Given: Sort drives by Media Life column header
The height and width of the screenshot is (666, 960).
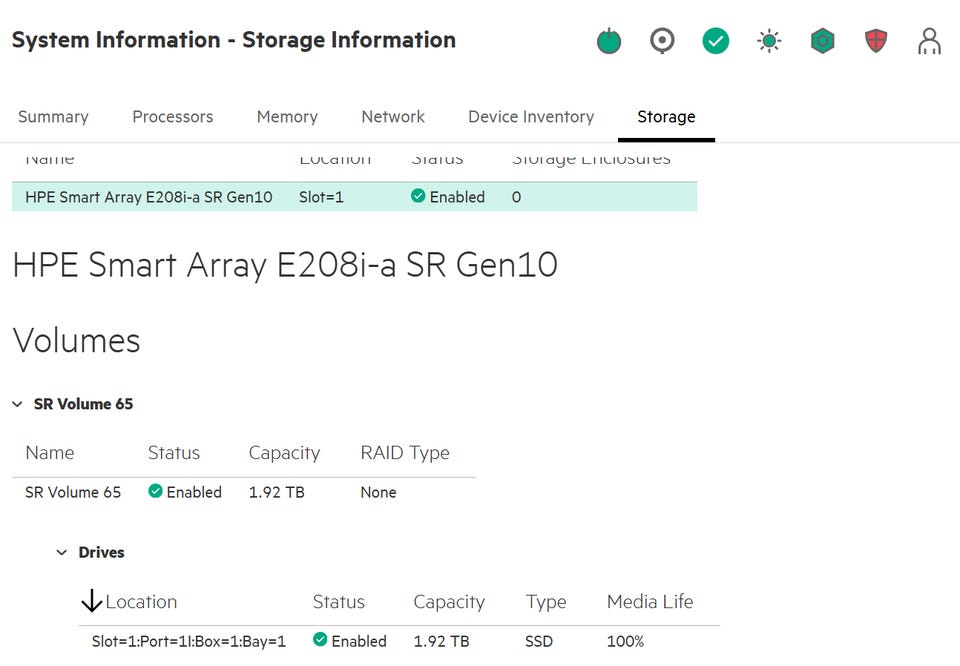Looking at the screenshot, I should pos(649,602).
